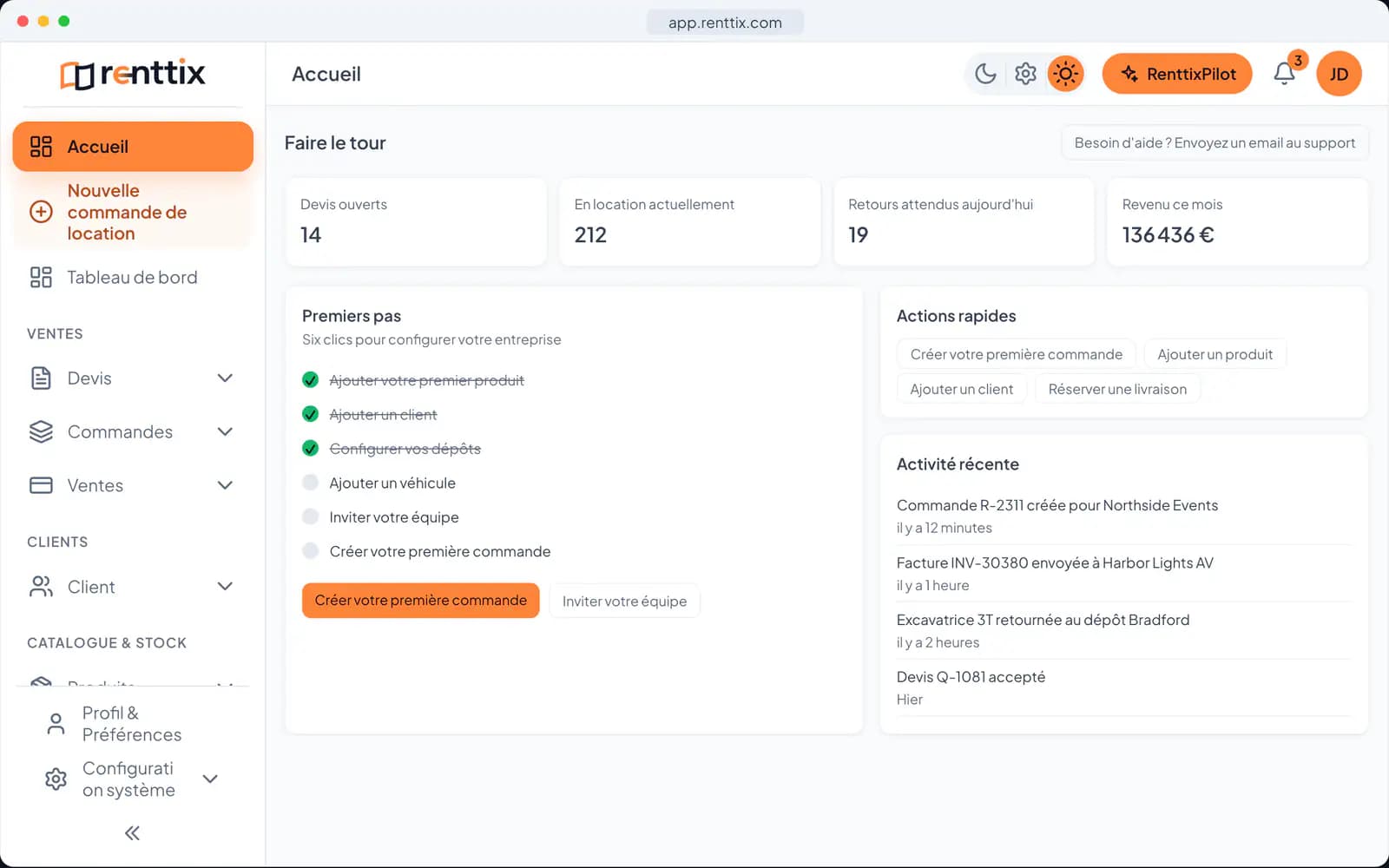
Task: Activate the sun light theme icon
Action: click(x=1065, y=74)
